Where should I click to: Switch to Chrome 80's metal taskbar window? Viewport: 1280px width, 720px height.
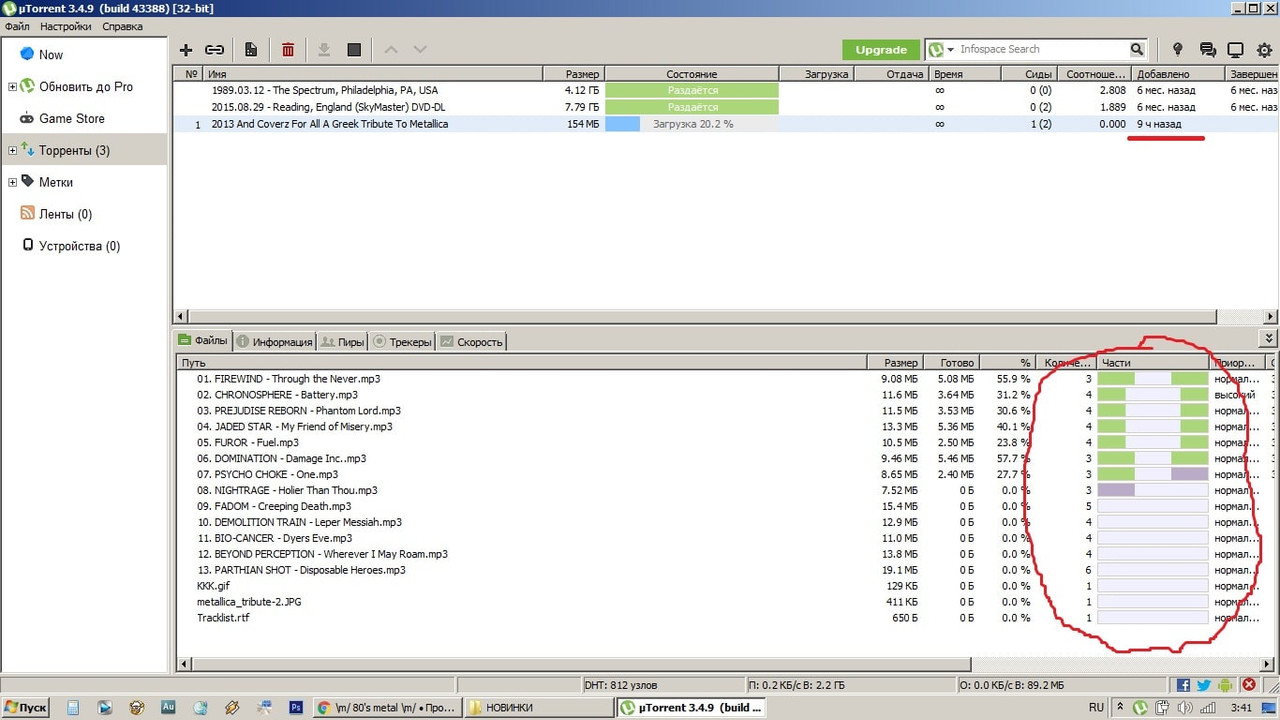[x=387, y=707]
